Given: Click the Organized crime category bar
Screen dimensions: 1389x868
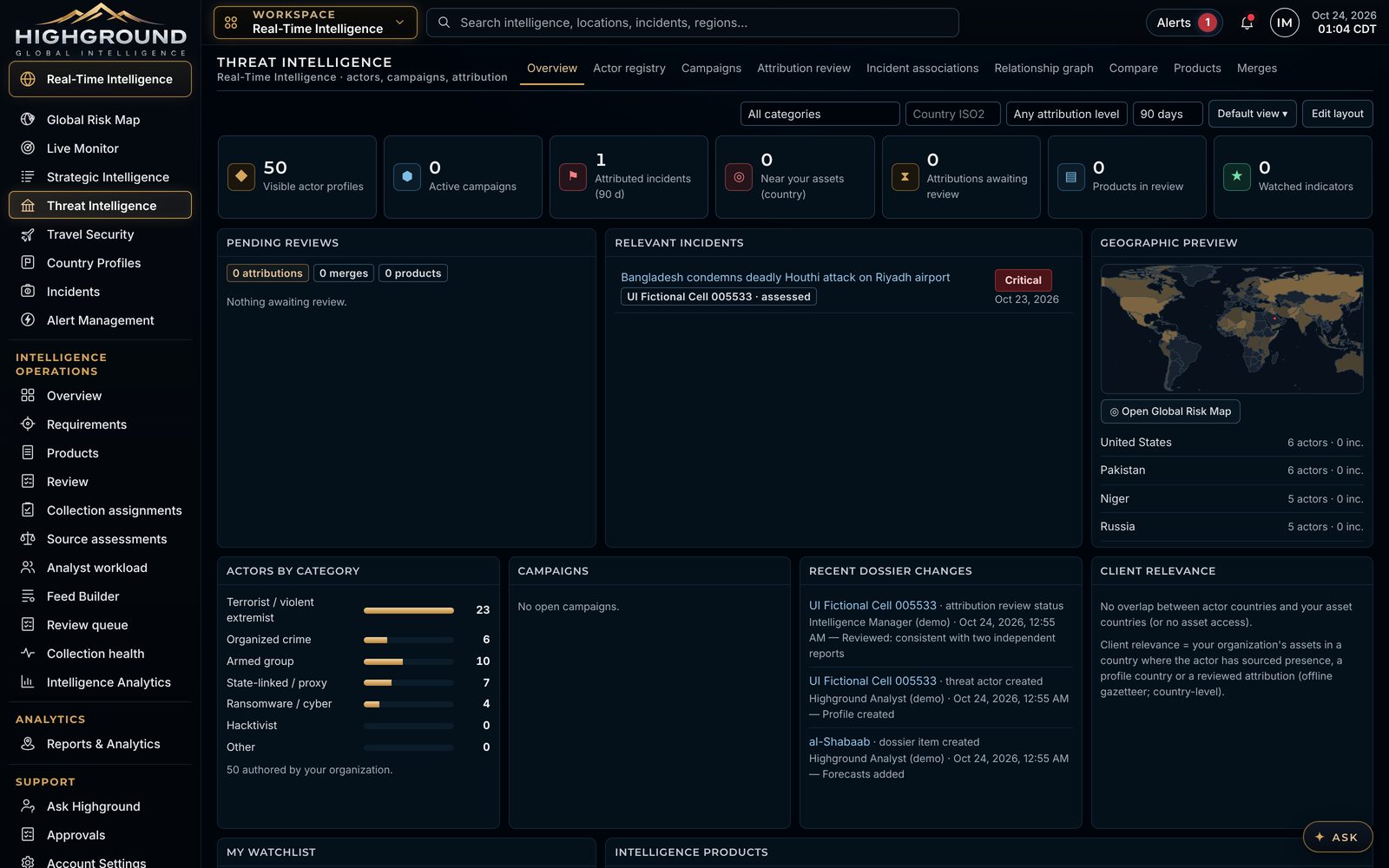Looking at the screenshot, I should [408, 640].
